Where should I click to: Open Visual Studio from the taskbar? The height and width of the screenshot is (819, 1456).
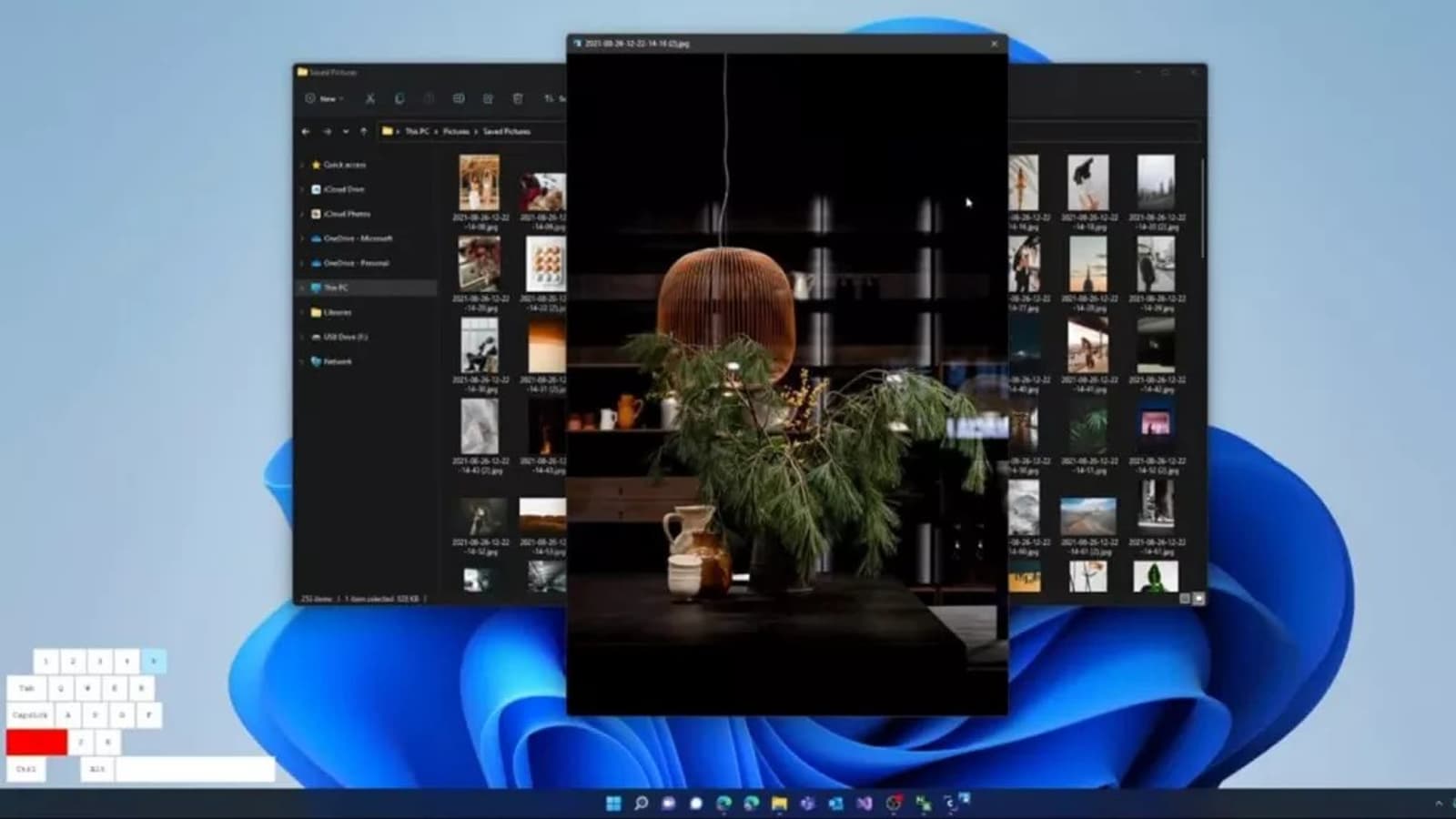tap(864, 803)
